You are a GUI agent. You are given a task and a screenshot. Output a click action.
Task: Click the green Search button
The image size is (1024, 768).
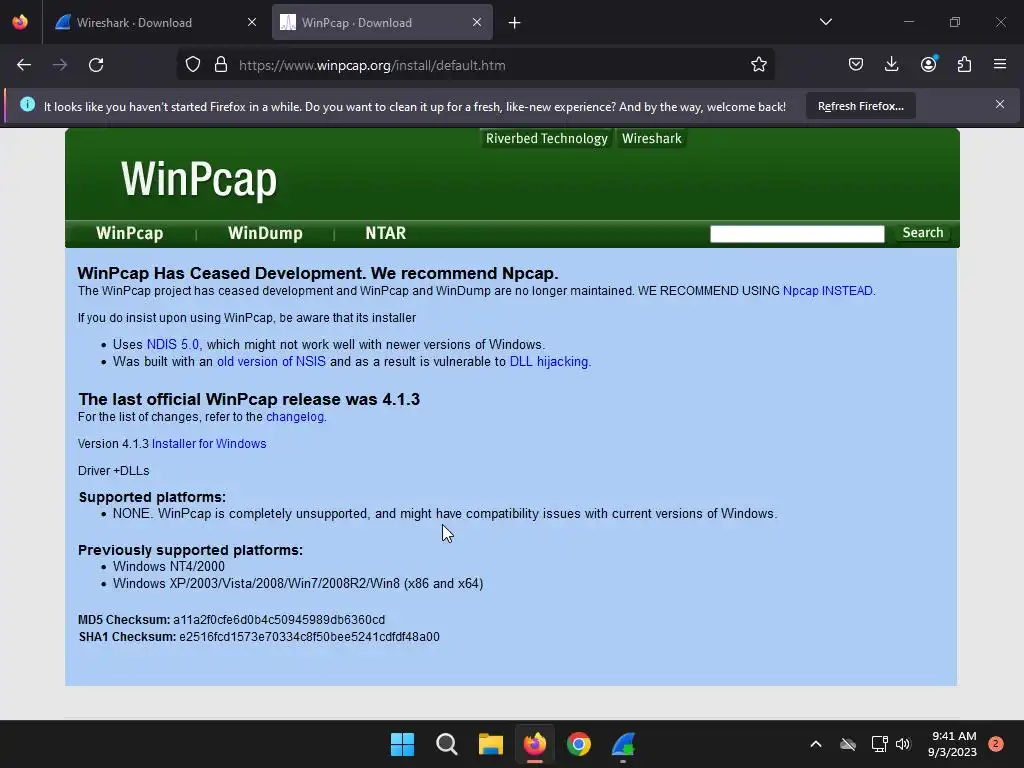922,233
